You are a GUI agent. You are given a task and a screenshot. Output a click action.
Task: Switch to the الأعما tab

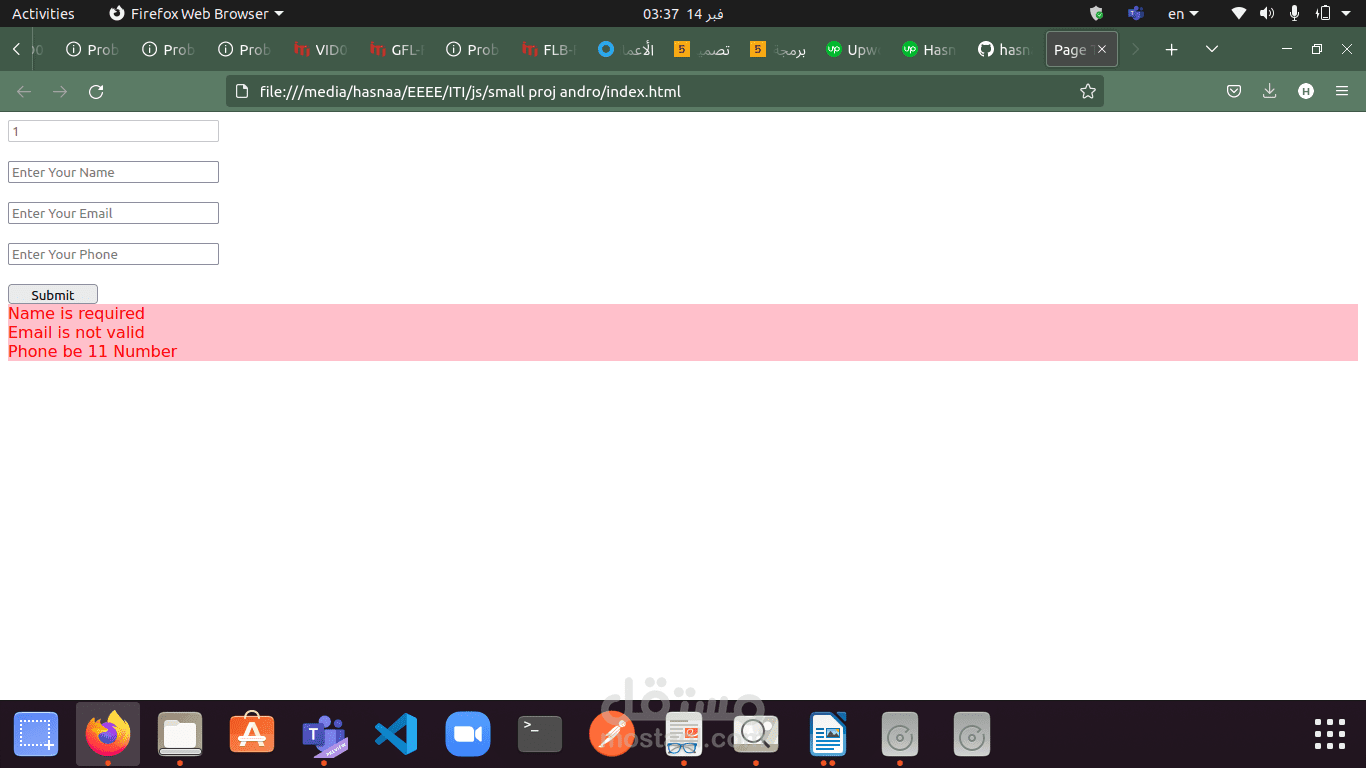pyautogui.click(x=625, y=50)
